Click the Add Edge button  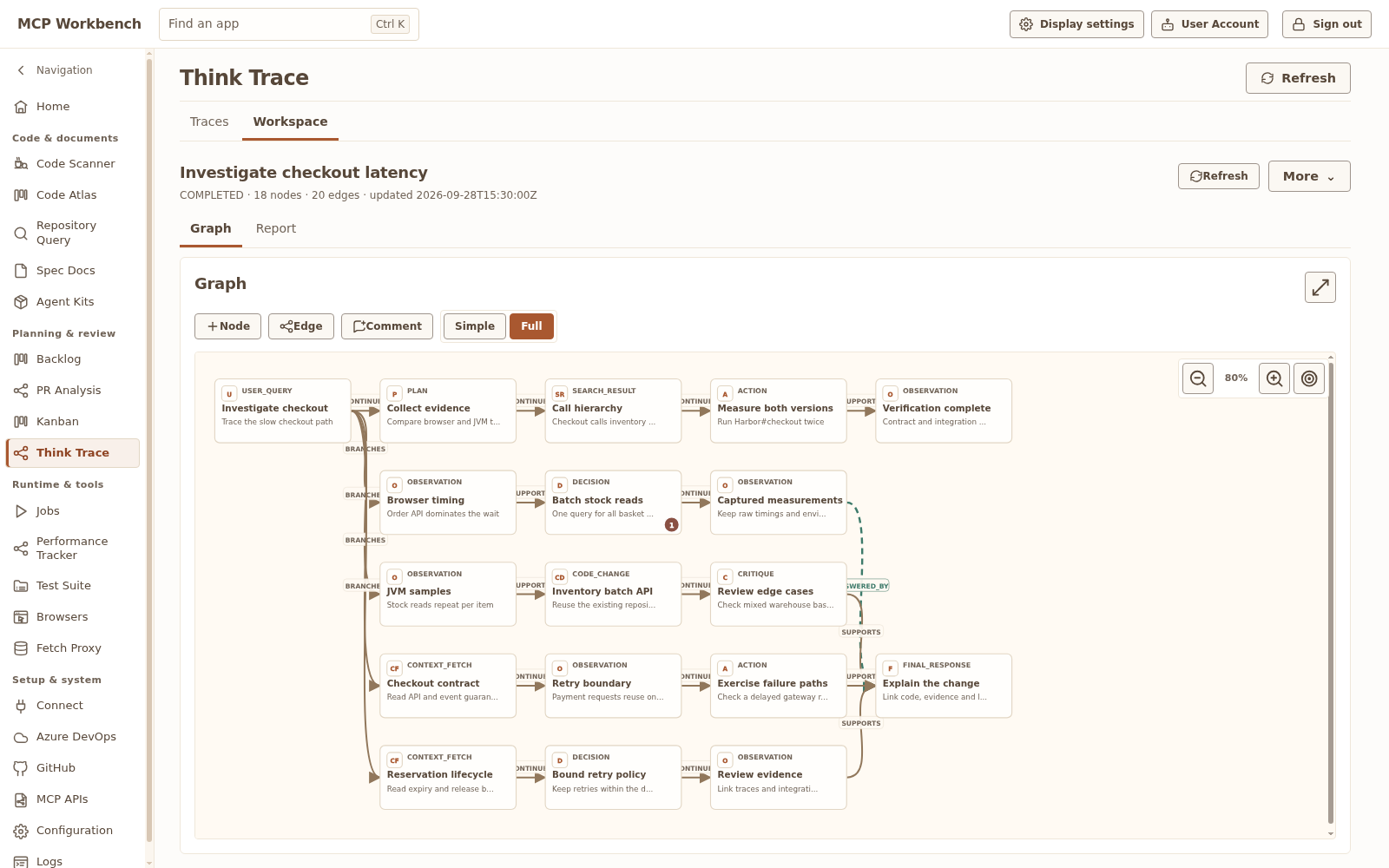click(301, 326)
